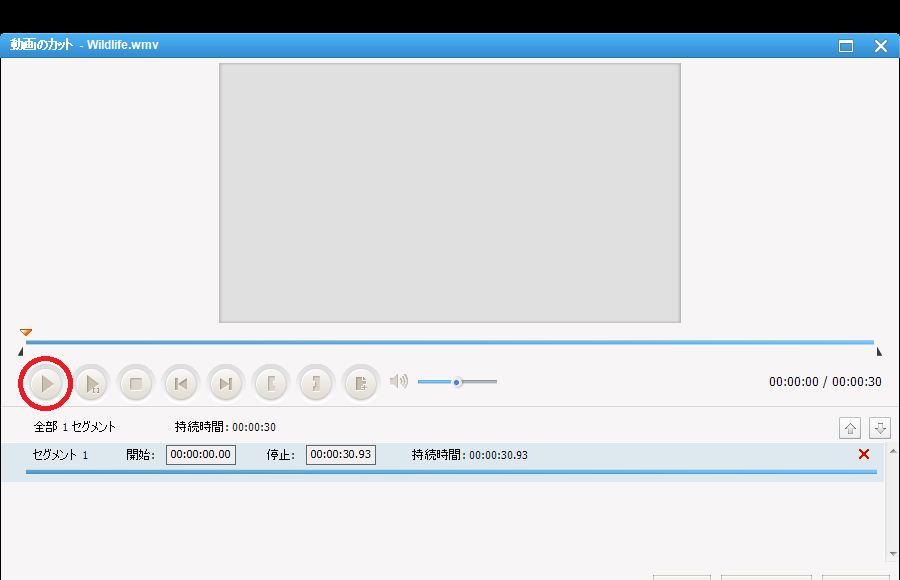Click the time display 00:00:00 / 00:00:30

pos(825,382)
